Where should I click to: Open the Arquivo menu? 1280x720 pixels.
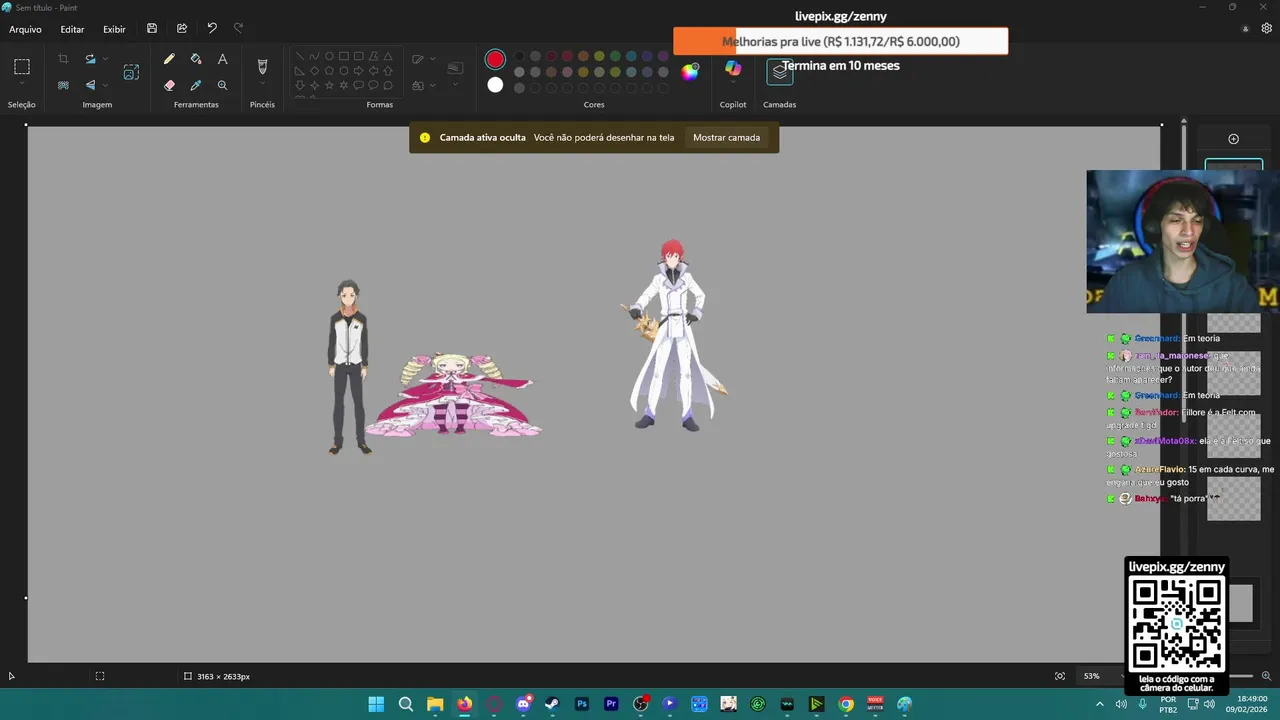click(25, 29)
